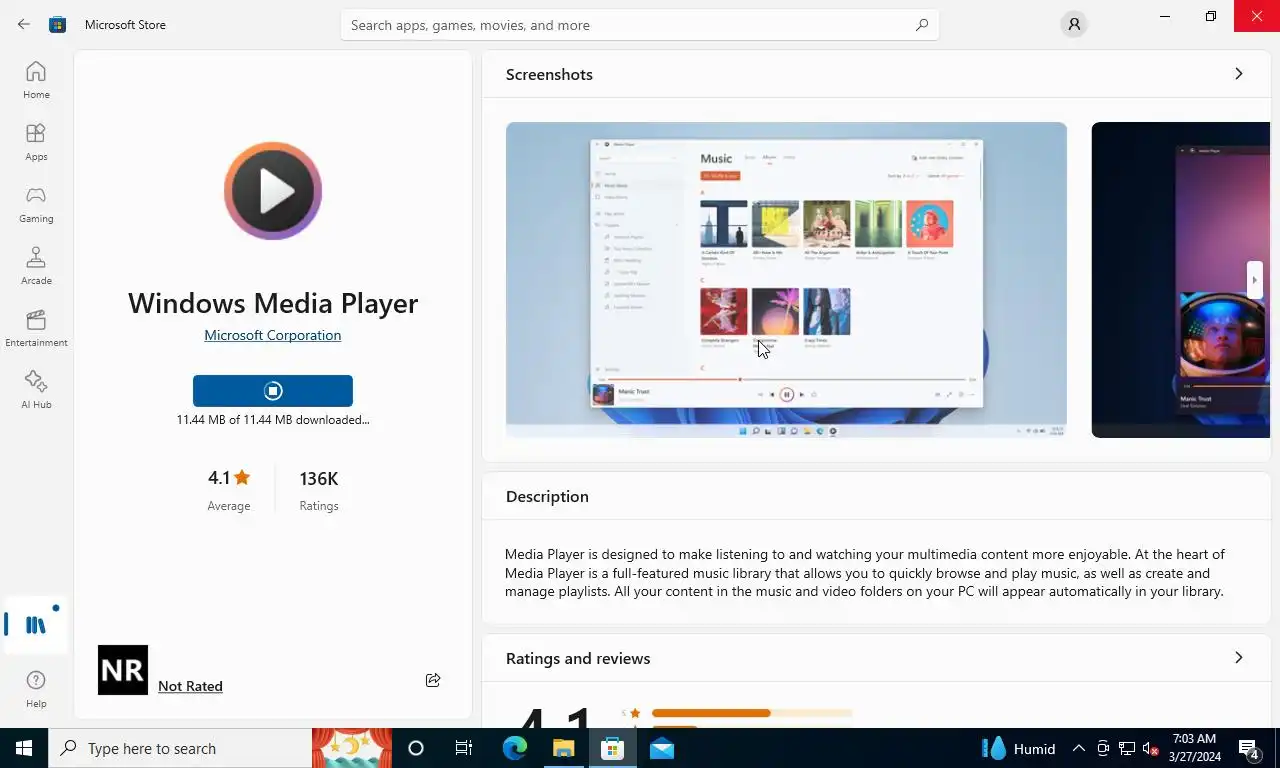The height and width of the screenshot is (768, 1280).
Task: Open the Humid weather widget
Action: (x=1019, y=748)
